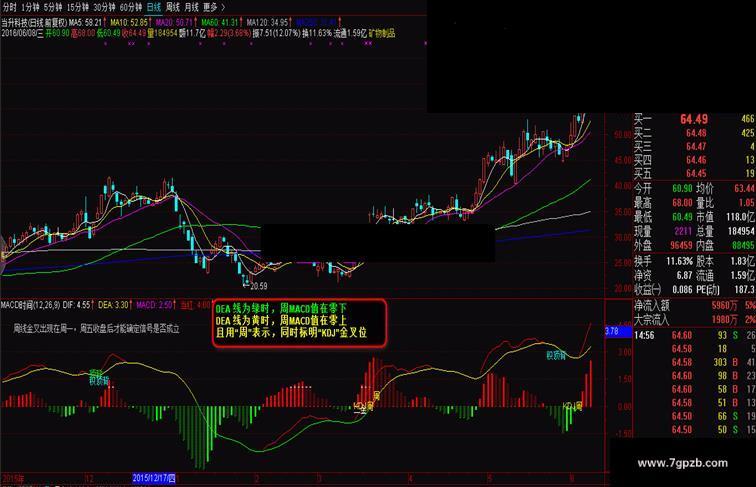Click the 今开 60.90 opening price
The width and height of the screenshot is (756, 487).
(x=663, y=189)
